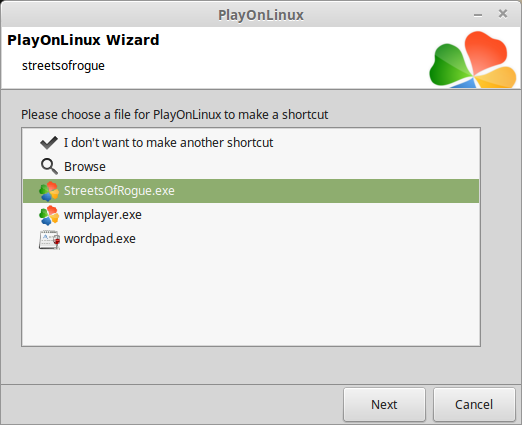Click the PlayOnLinux title bar text
The width and height of the screenshot is (522, 425).
click(x=261, y=15)
